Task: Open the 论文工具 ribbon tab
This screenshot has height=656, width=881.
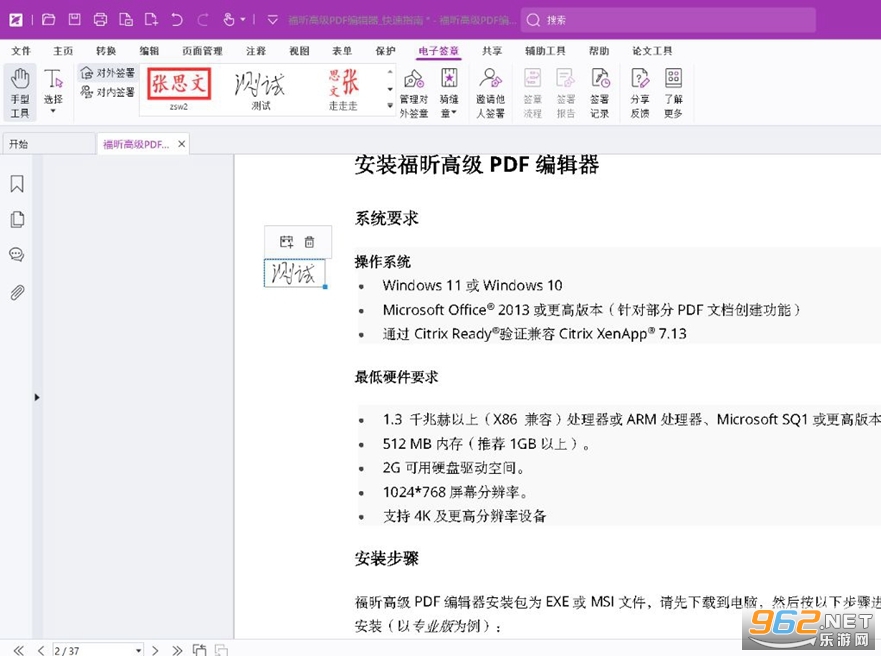Action: point(652,51)
